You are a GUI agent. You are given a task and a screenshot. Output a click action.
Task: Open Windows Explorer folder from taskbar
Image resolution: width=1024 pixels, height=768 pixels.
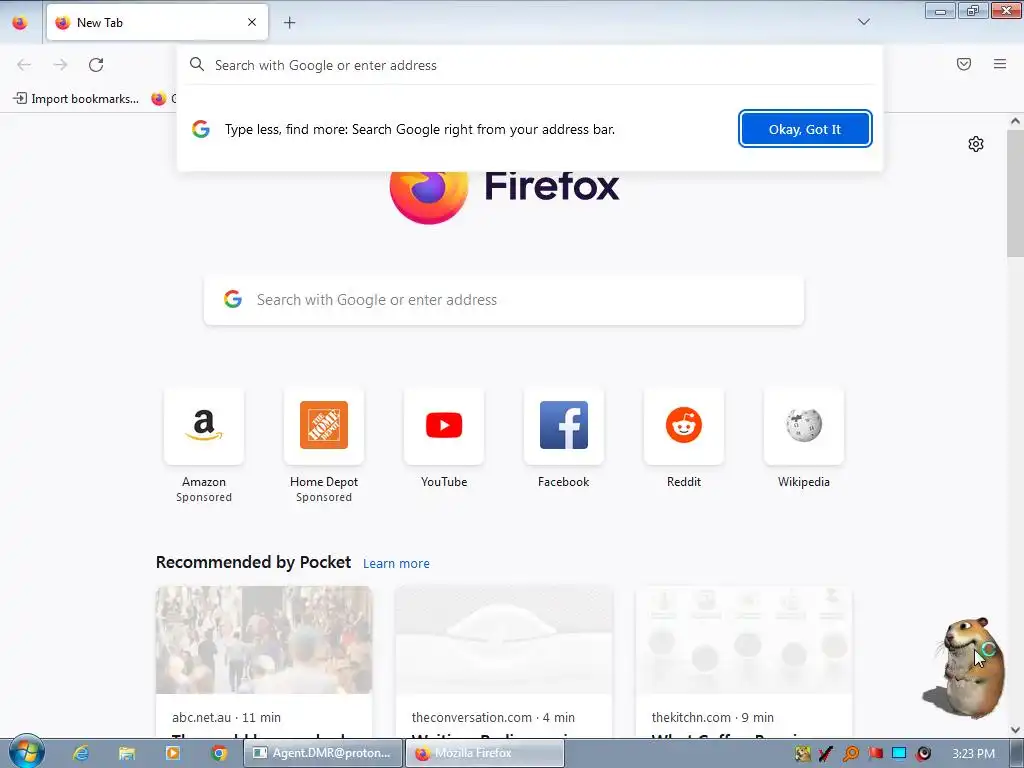tap(127, 753)
